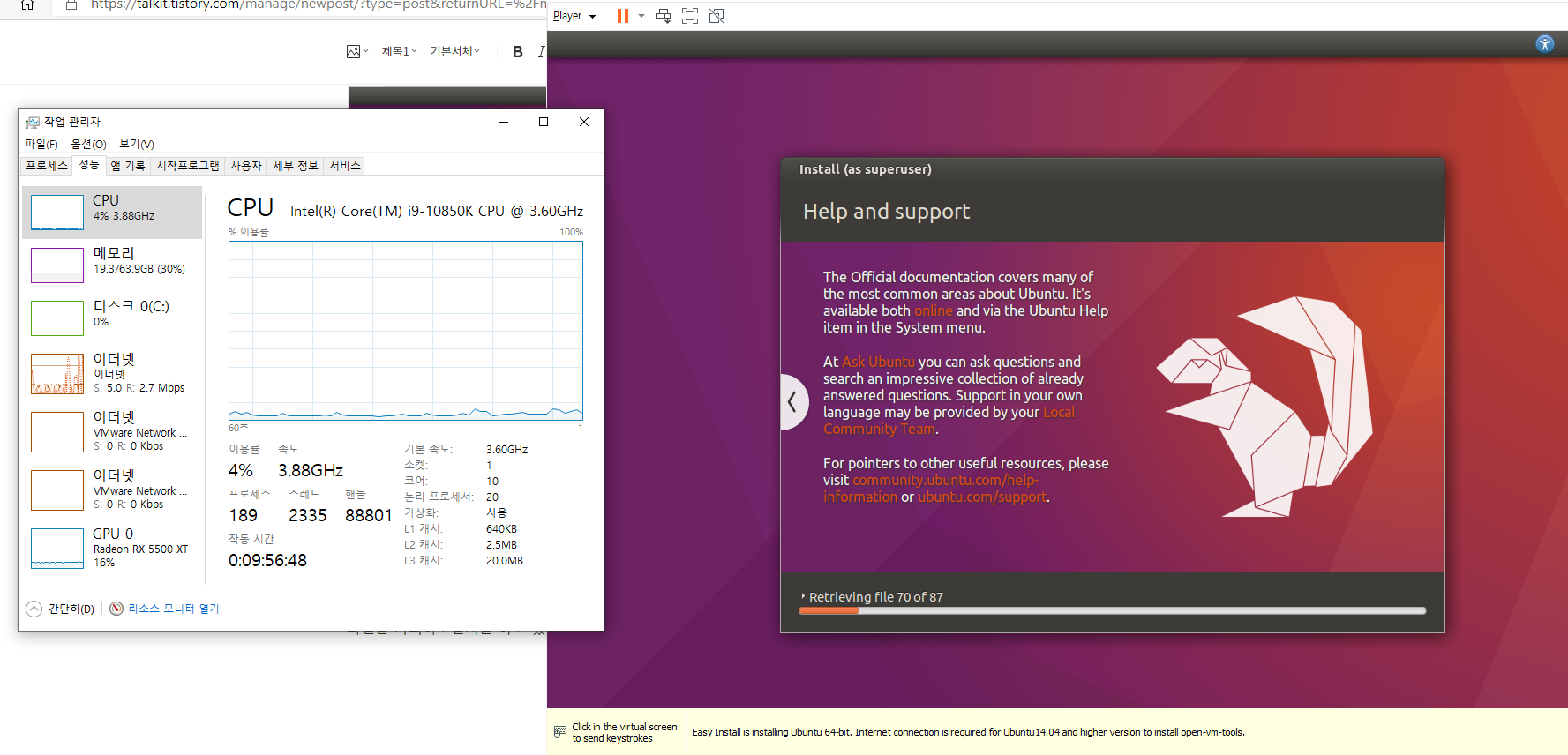Open the 보기(V) menu in Task Manager

[137, 144]
